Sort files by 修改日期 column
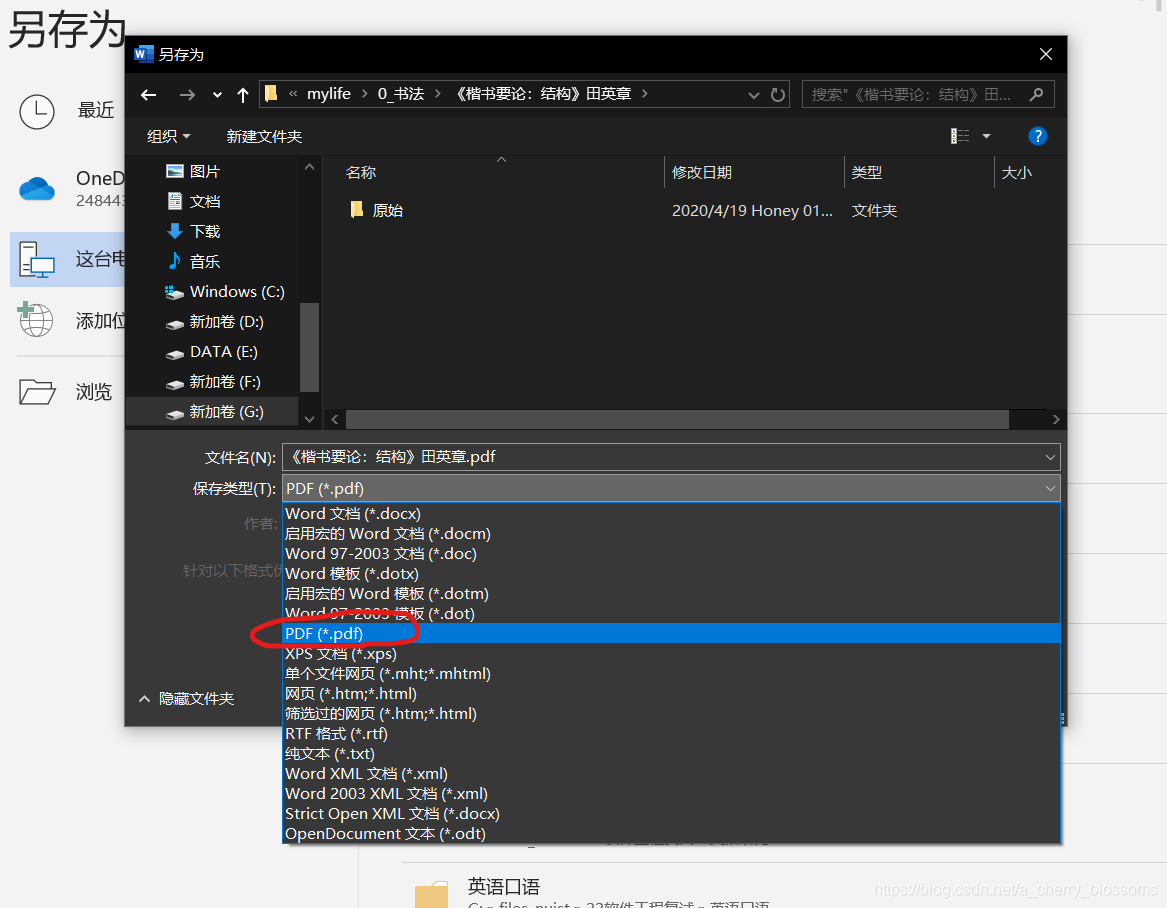The height and width of the screenshot is (908, 1167). 702,173
